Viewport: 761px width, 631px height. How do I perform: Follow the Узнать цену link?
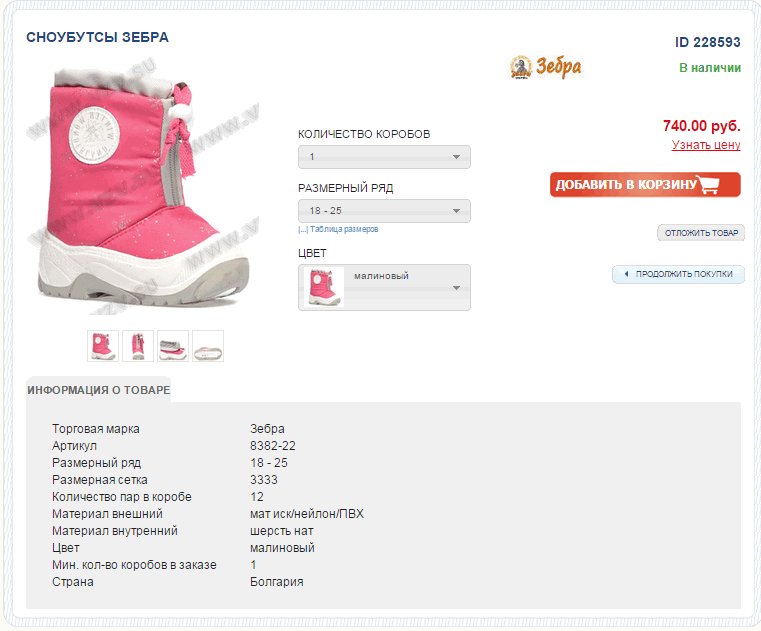(706, 145)
